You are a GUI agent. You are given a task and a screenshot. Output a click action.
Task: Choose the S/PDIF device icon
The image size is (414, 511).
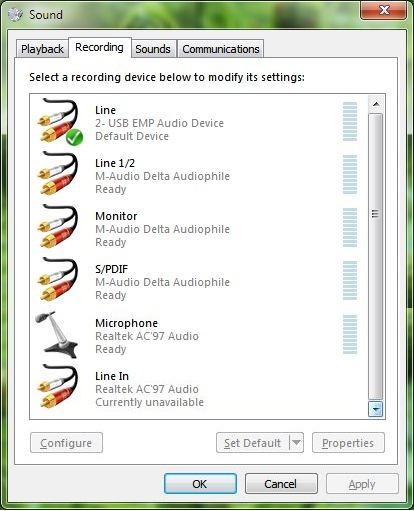pyautogui.click(x=58, y=279)
